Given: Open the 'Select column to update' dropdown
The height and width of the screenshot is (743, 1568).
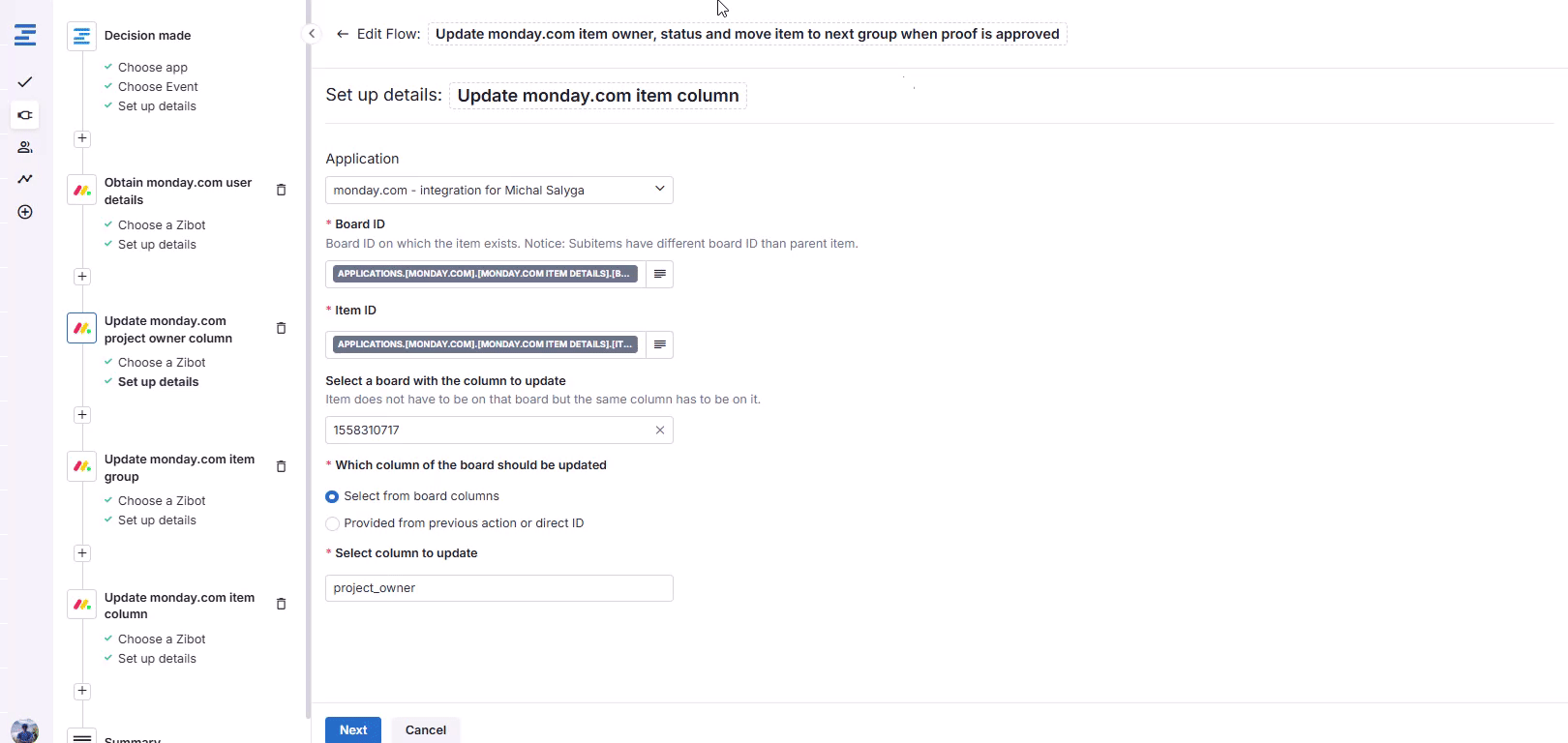Looking at the screenshot, I should [x=498, y=588].
